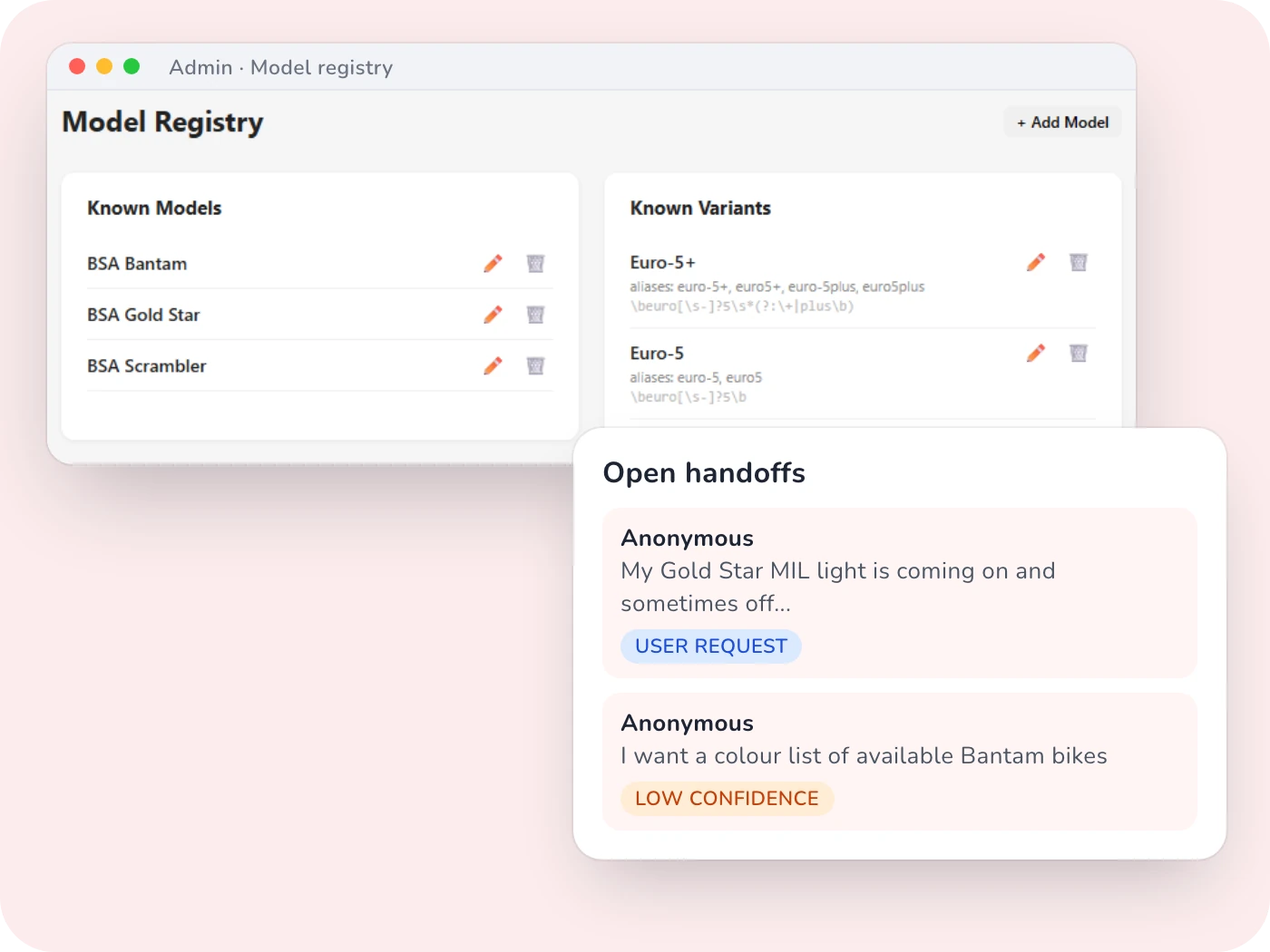Edit the BSA Gold Star model

tap(493, 315)
